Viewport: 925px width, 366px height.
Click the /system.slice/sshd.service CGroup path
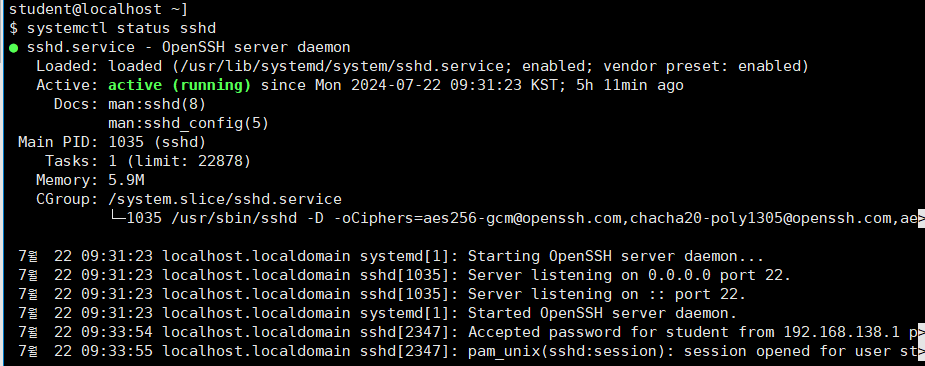[x=225, y=199]
